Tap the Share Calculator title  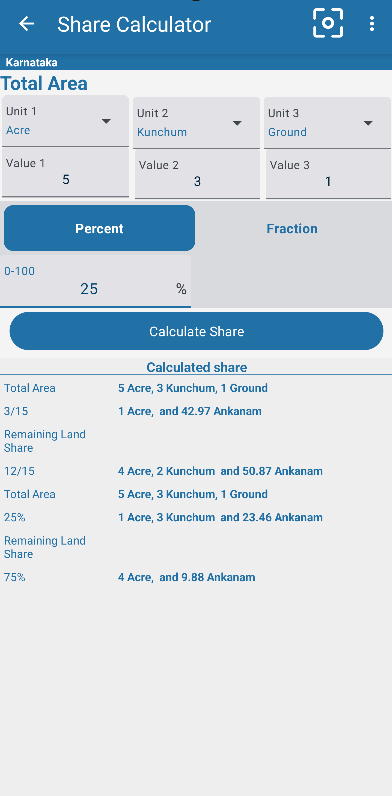click(x=134, y=24)
